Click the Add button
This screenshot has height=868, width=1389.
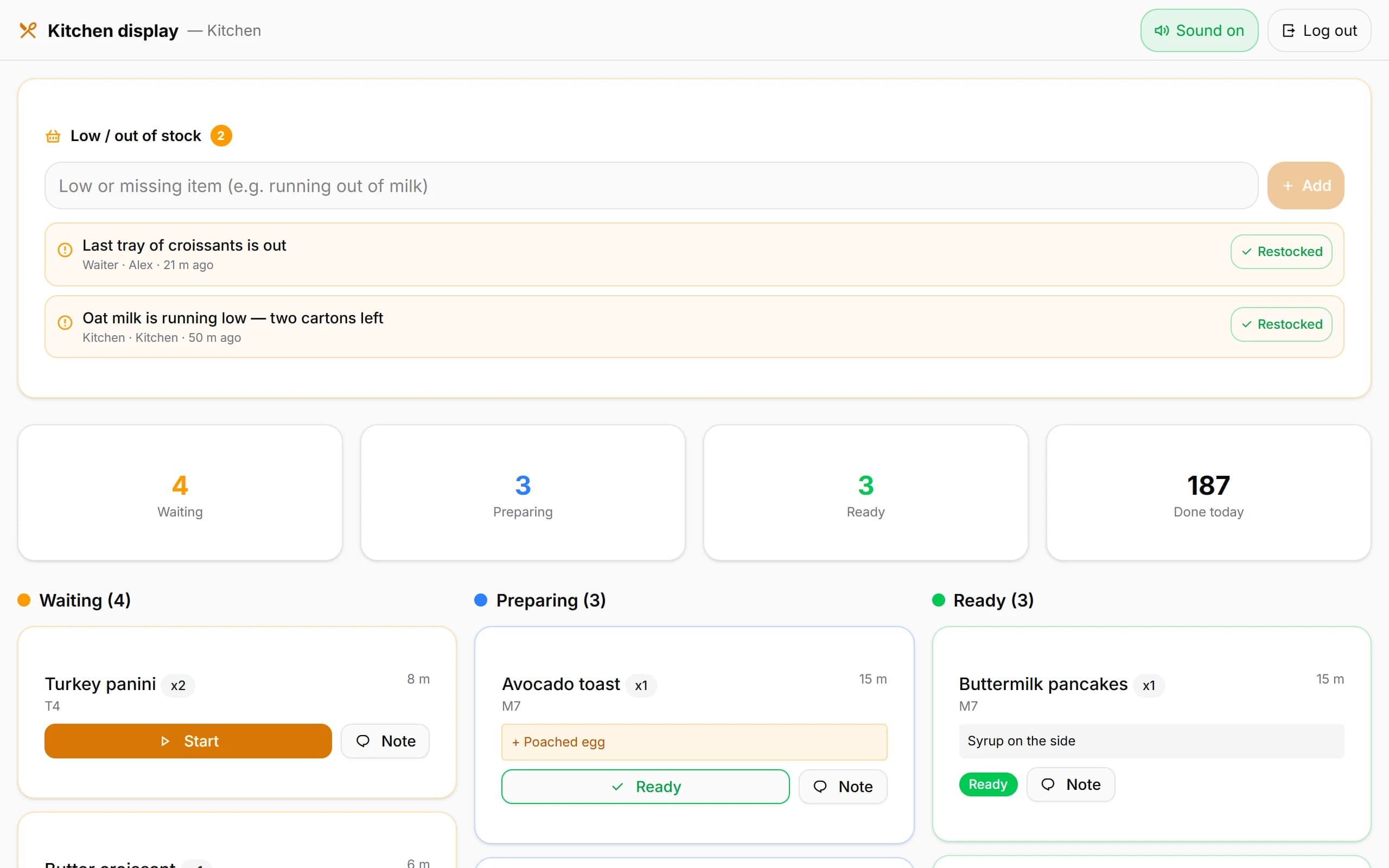(1306, 186)
